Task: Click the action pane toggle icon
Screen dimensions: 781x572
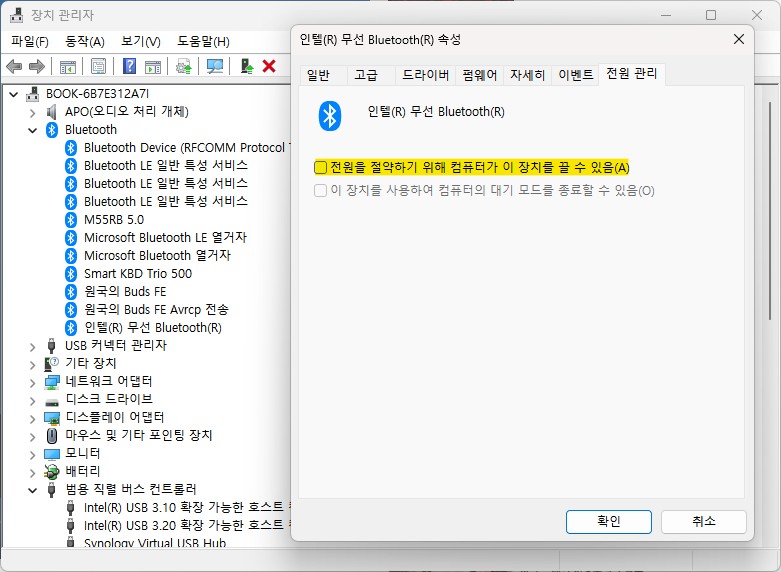Action: [153, 66]
